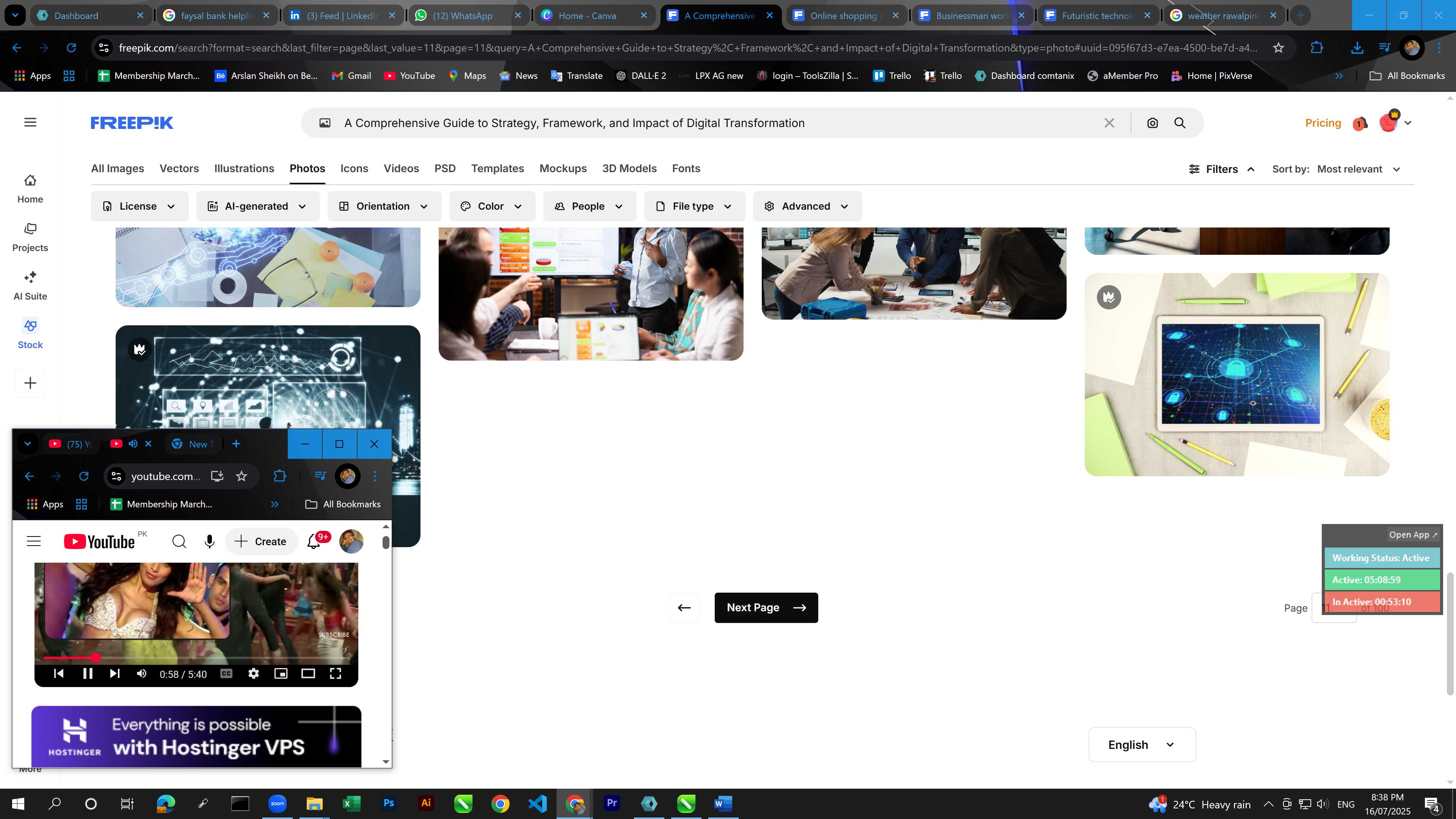Click the Freepik logo
Viewport: 1456px width, 819px height.
click(x=132, y=122)
